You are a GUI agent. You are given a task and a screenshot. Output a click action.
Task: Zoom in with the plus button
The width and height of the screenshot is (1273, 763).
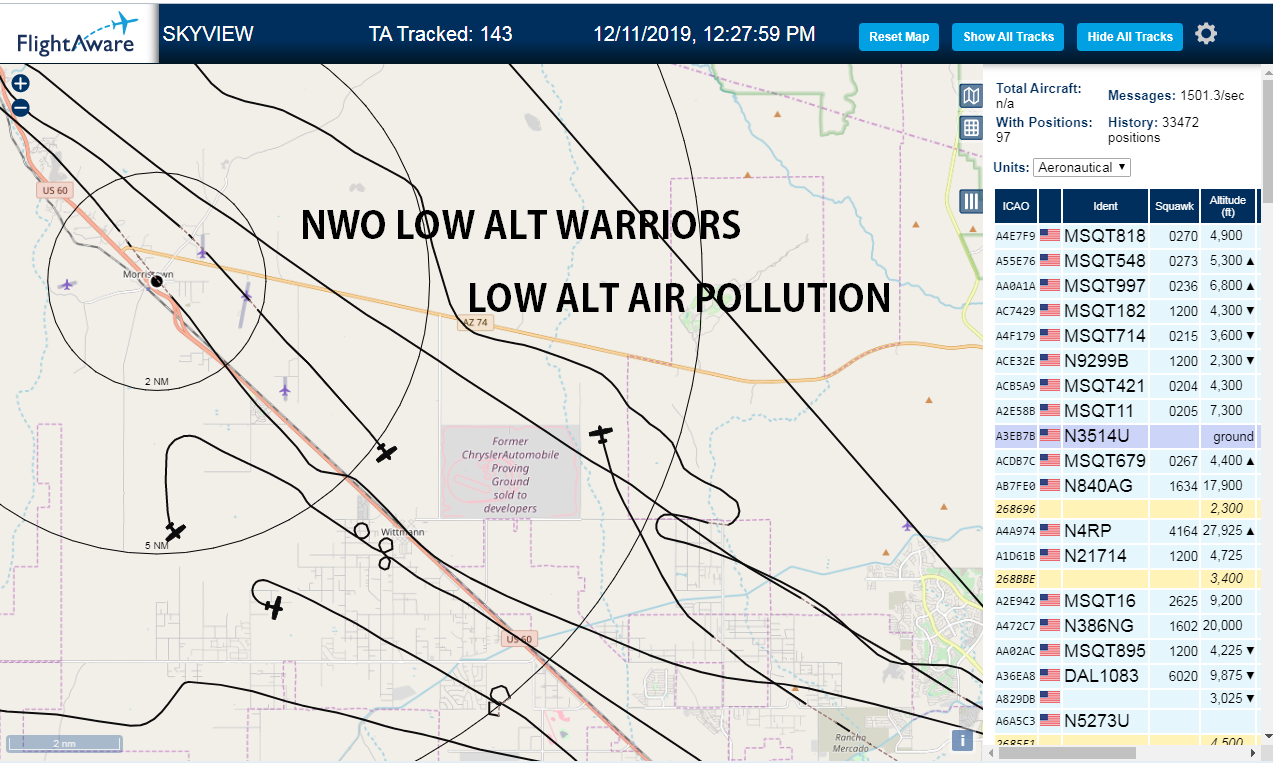[x=20, y=84]
